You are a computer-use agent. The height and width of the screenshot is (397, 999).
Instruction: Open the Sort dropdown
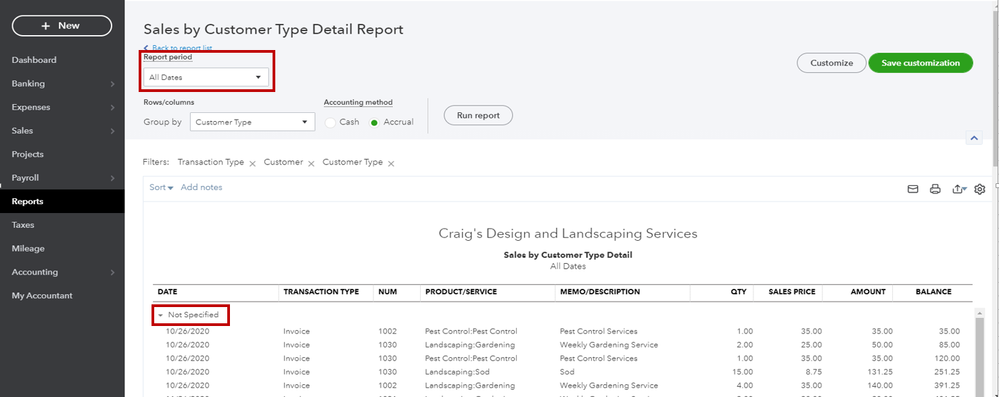tap(161, 187)
